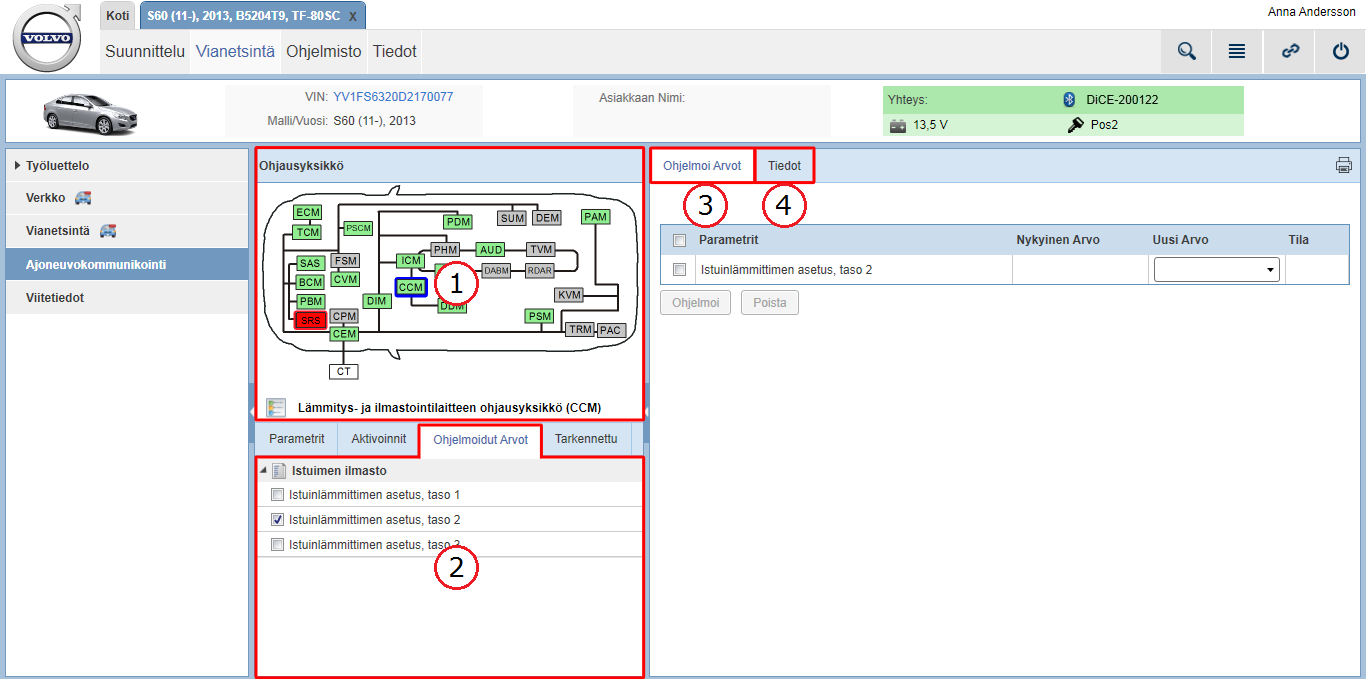Select the PAM control unit node
This screenshot has height=679, width=1366.
(595, 217)
